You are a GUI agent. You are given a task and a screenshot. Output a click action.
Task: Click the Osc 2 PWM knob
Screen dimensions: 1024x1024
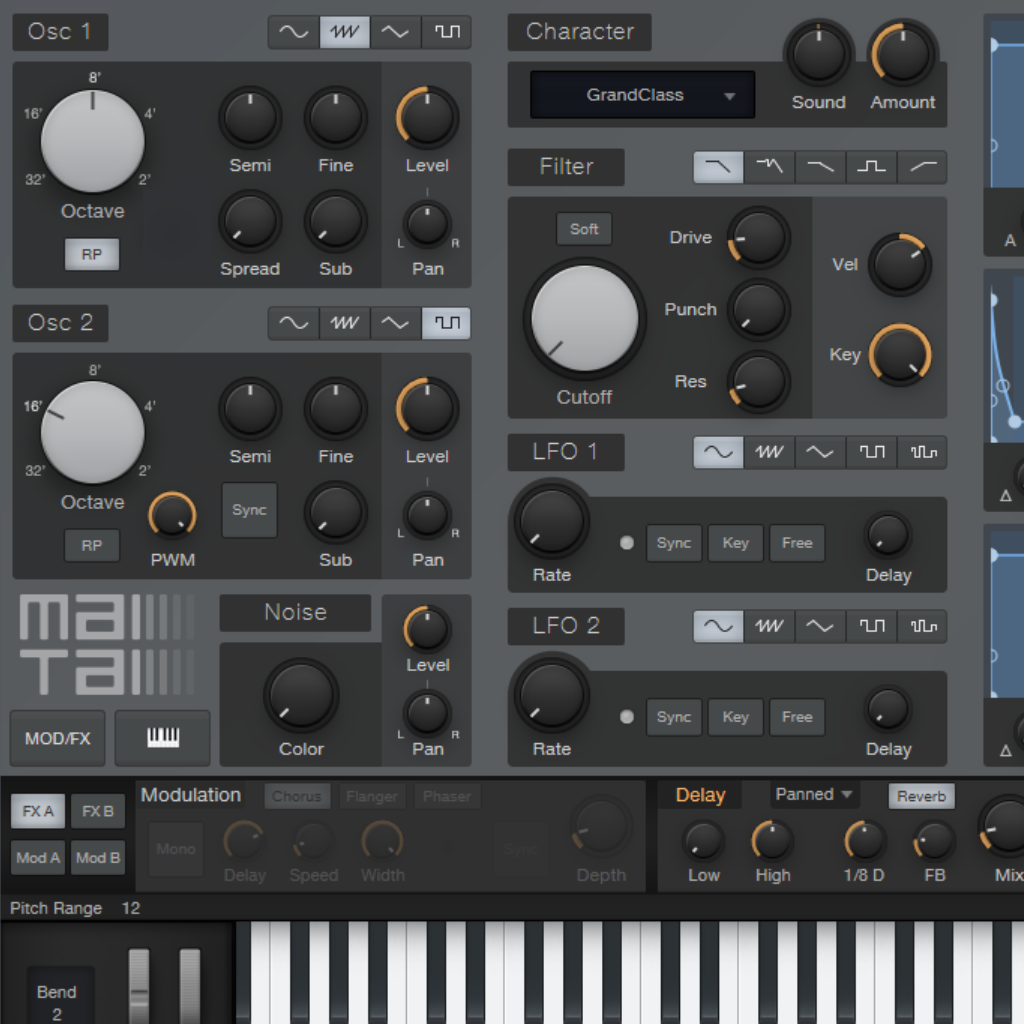[172, 516]
